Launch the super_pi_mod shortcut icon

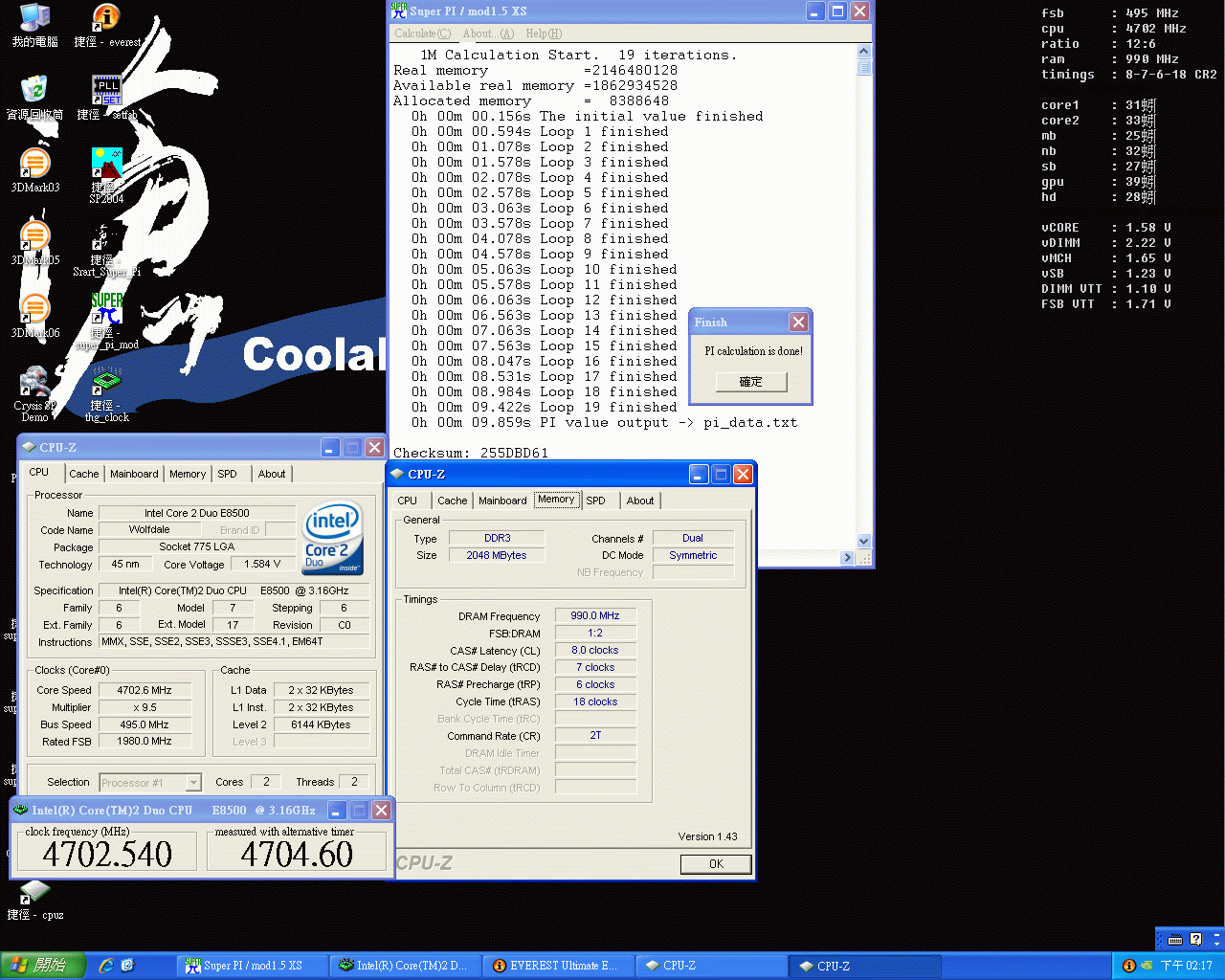point(106,308)
